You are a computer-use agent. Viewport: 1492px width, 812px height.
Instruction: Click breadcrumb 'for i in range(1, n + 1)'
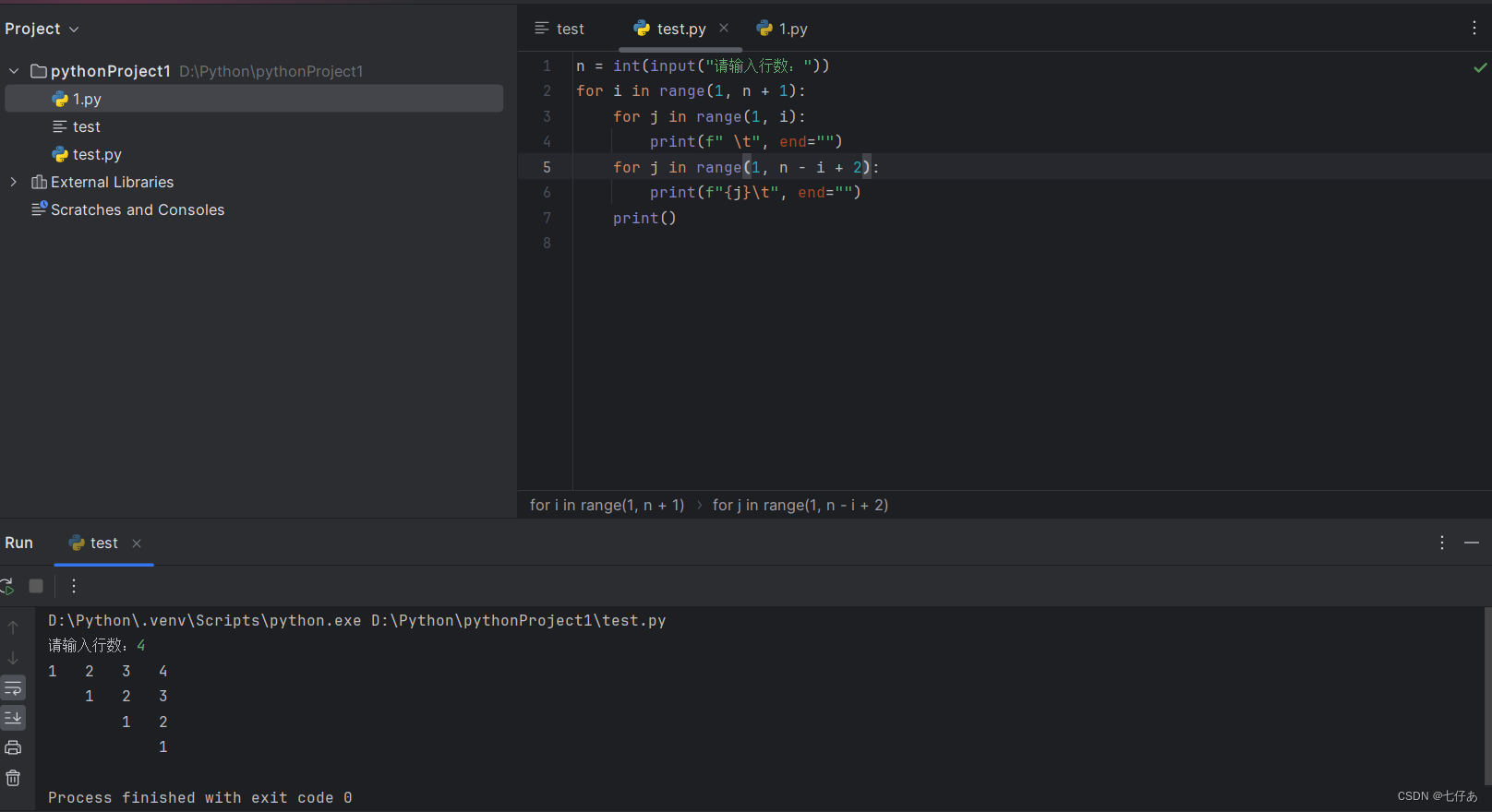[x=608, y=505]
